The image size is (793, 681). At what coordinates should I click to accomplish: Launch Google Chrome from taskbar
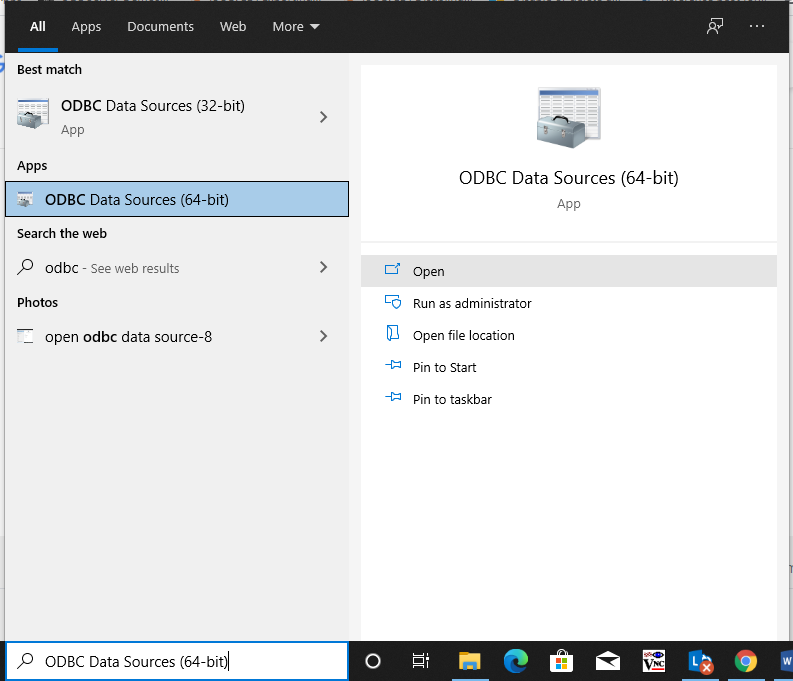[x=745, y=661]
